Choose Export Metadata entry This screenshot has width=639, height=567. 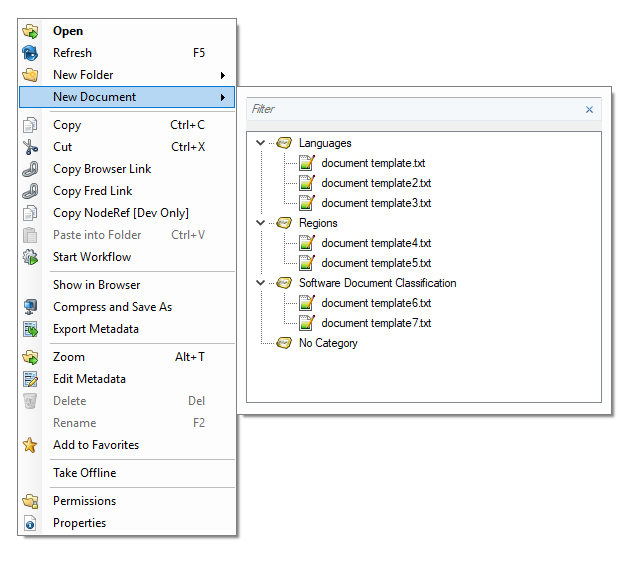[127, 329]
